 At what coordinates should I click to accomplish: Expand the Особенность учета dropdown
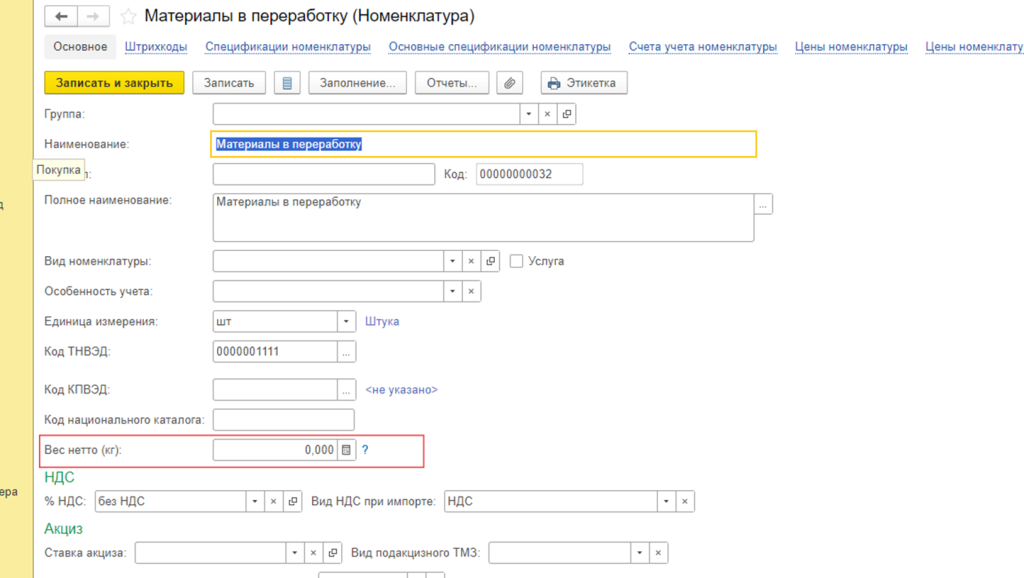tap(452, 292)
